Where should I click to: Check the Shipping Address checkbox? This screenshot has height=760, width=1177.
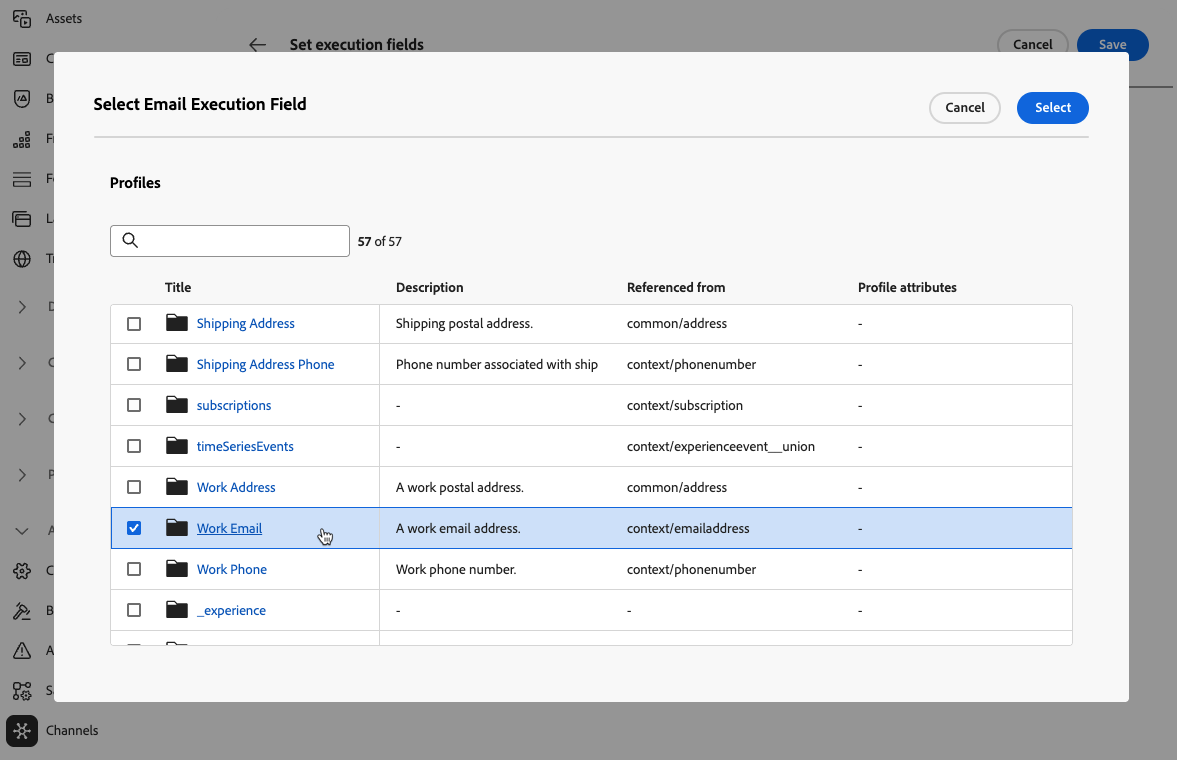click(134, 324)
